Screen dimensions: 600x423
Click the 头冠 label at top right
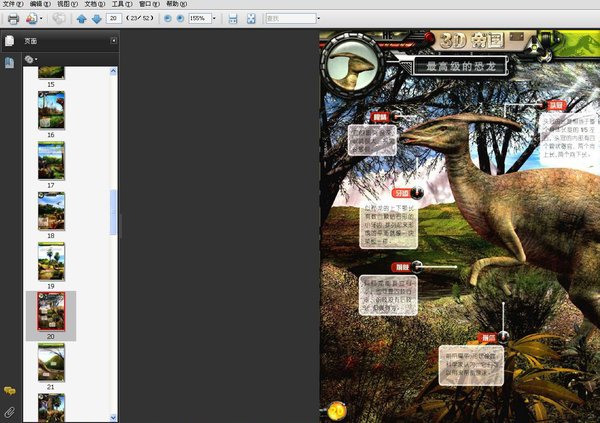[556, 106]
